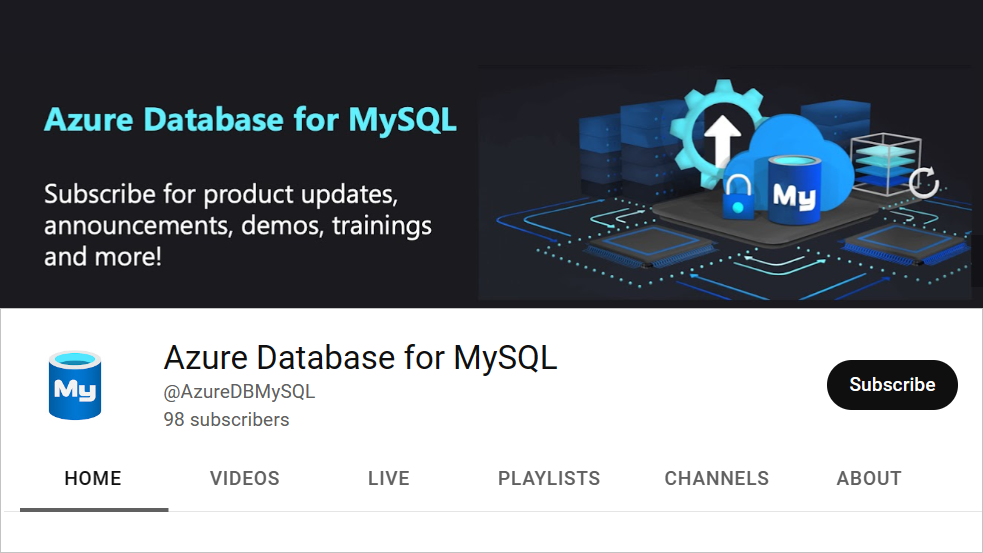
Task: Open the LIVE tab
Action: (x=389, y=478)
